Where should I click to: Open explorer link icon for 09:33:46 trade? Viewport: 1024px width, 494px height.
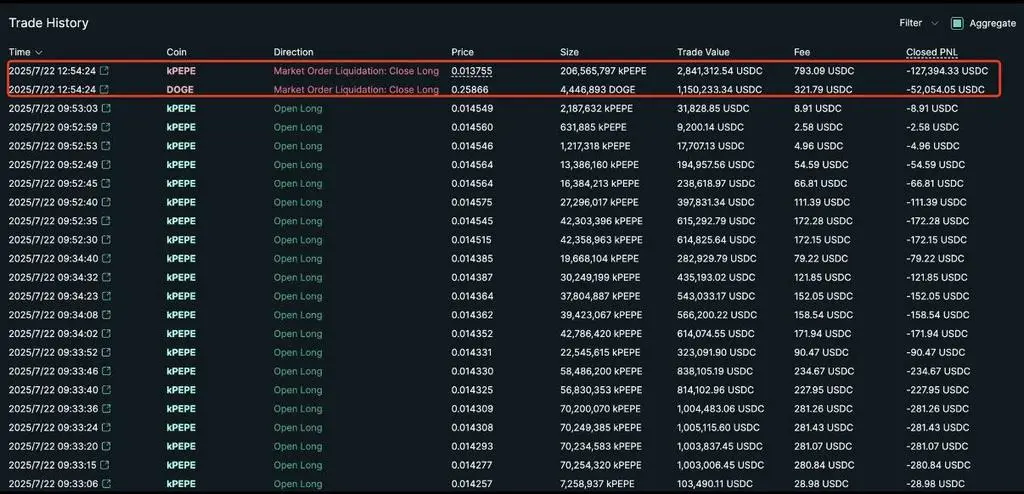106,371
